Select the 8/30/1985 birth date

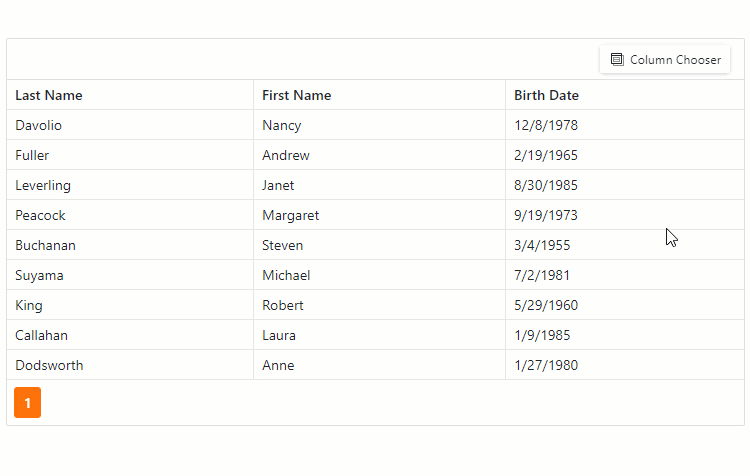coord(546,186)
